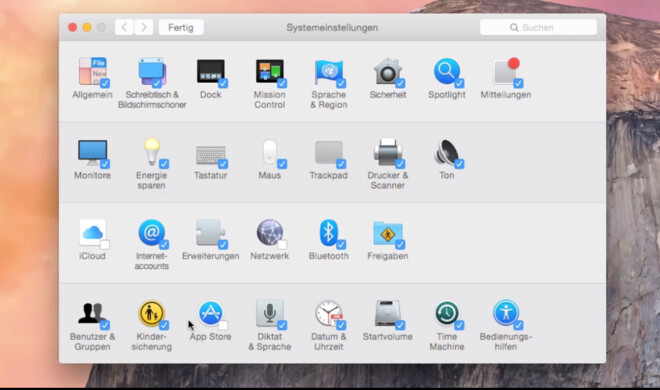Open the Ton speaker icon
This screenshot has width=660, height=390.
click(447, 152)
